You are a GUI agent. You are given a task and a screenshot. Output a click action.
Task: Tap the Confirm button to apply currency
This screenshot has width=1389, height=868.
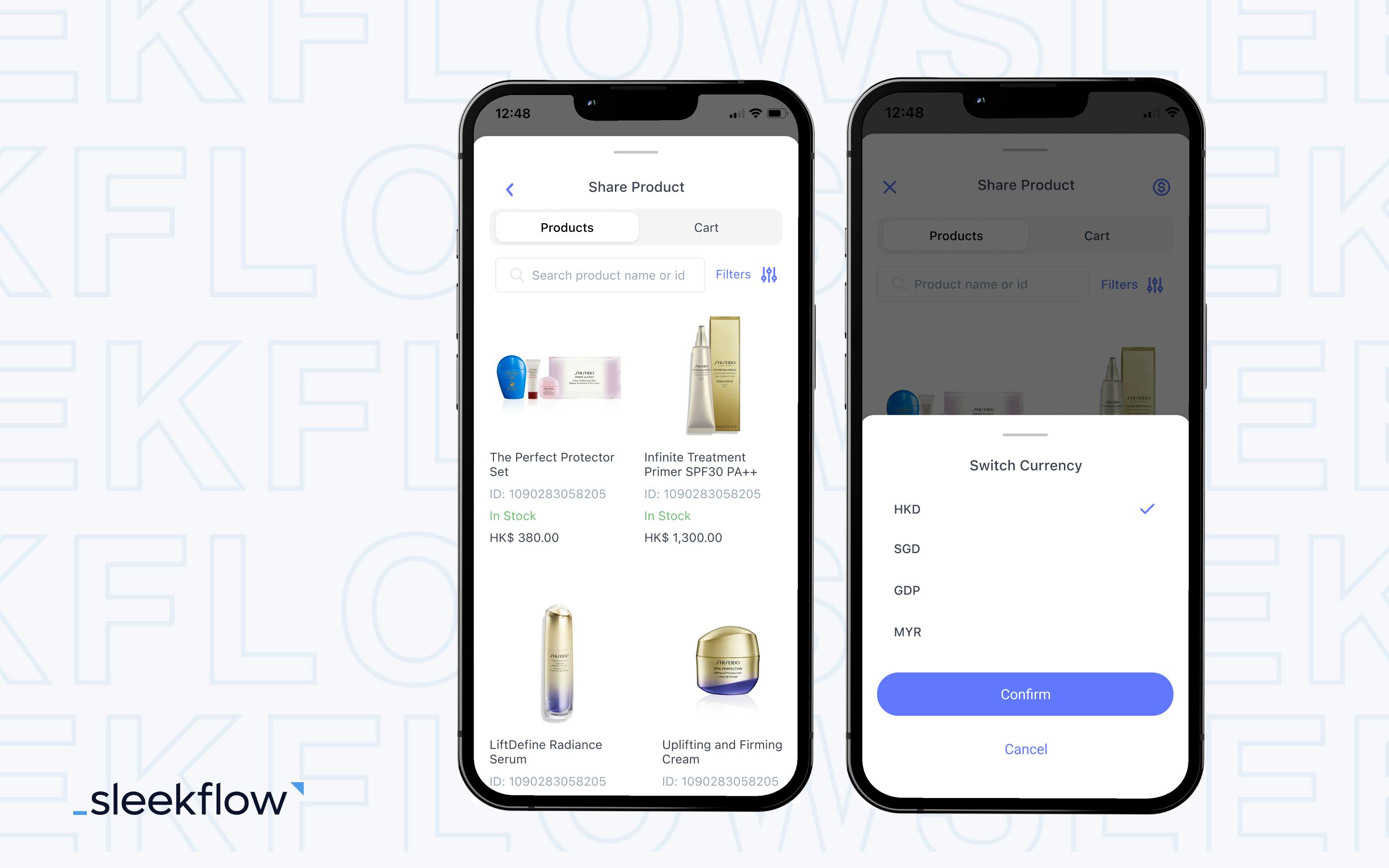click(x=1026, y=694)
